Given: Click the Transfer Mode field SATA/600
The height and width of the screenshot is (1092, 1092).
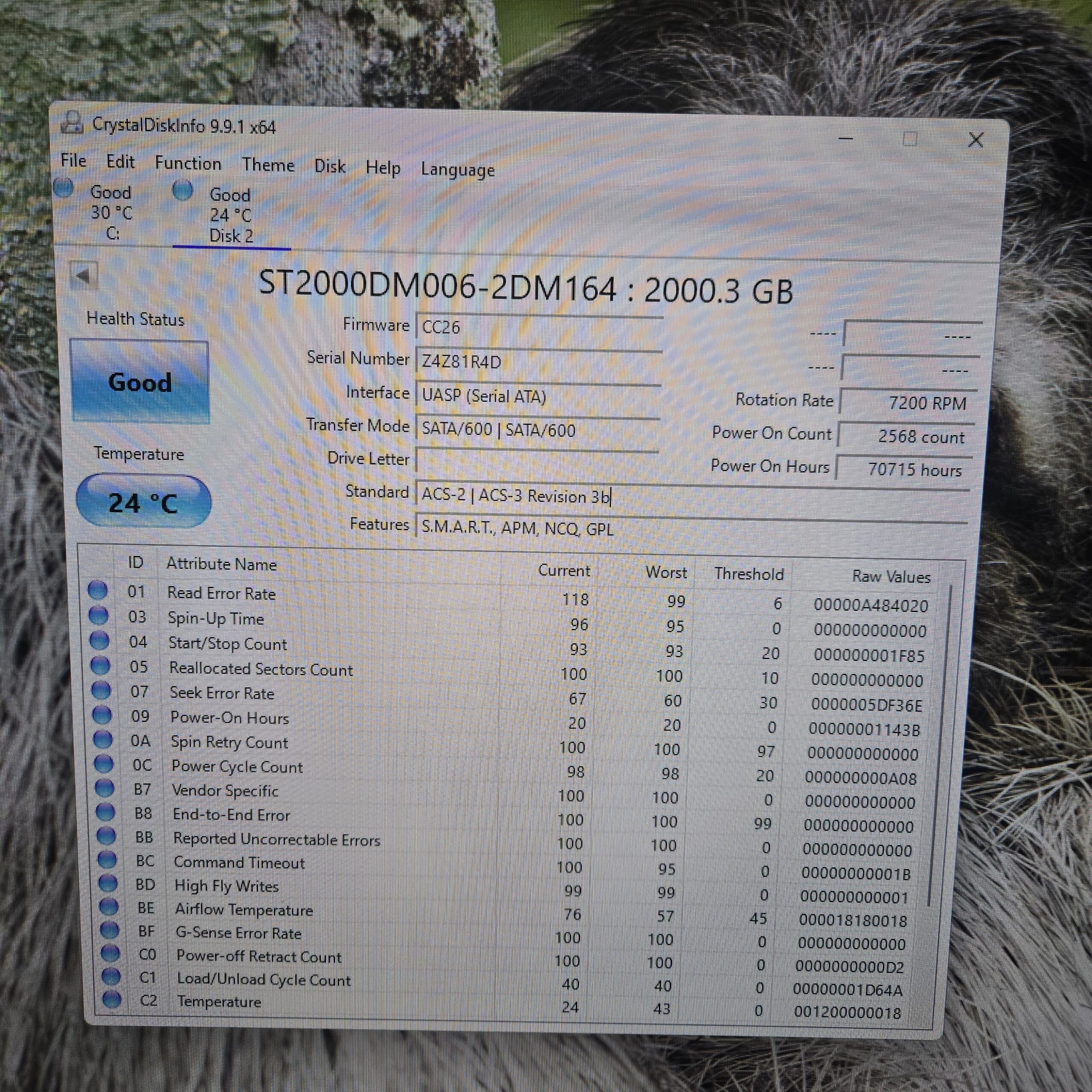Looking at the screenshot, I should (537, 430).
